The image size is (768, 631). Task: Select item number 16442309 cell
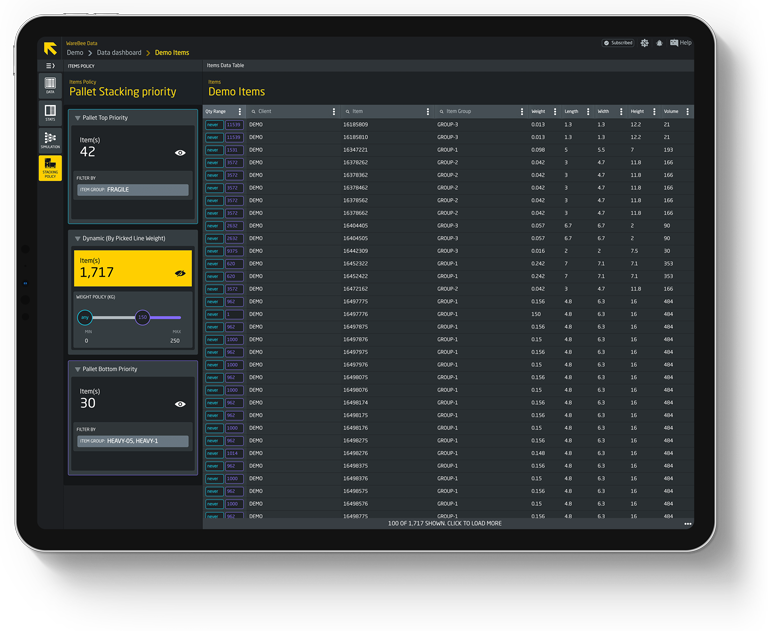point(356,251)
